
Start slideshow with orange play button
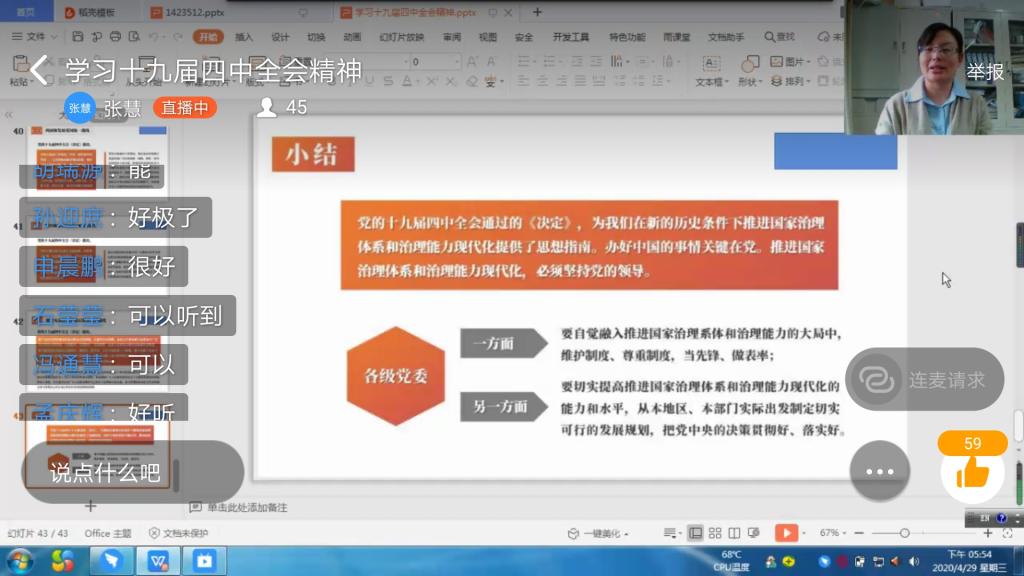[786, 533]
